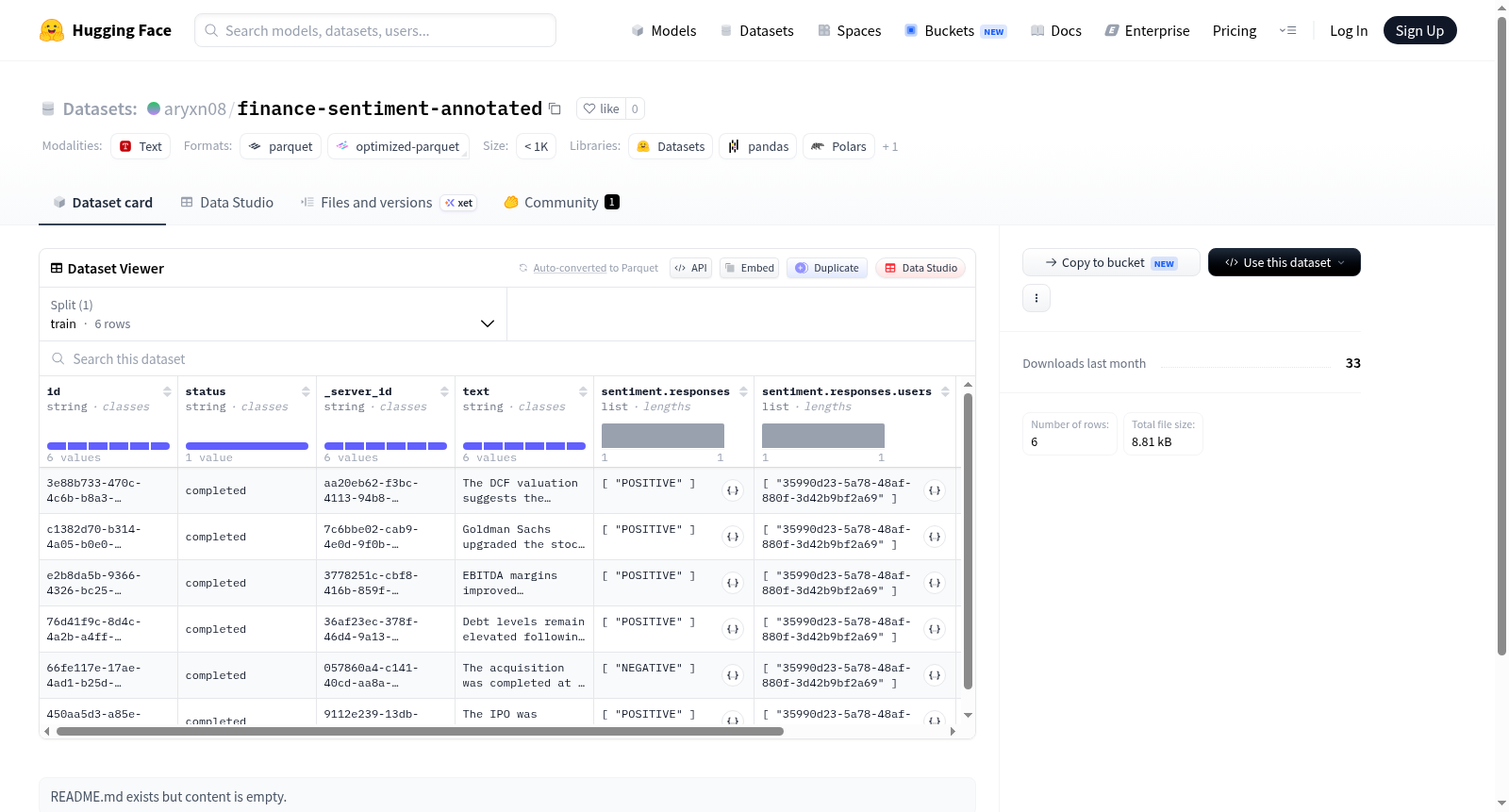1509x812 pixels.
Task: Click the table's scroll-left arrow
Action: click(x=47, y=731)
